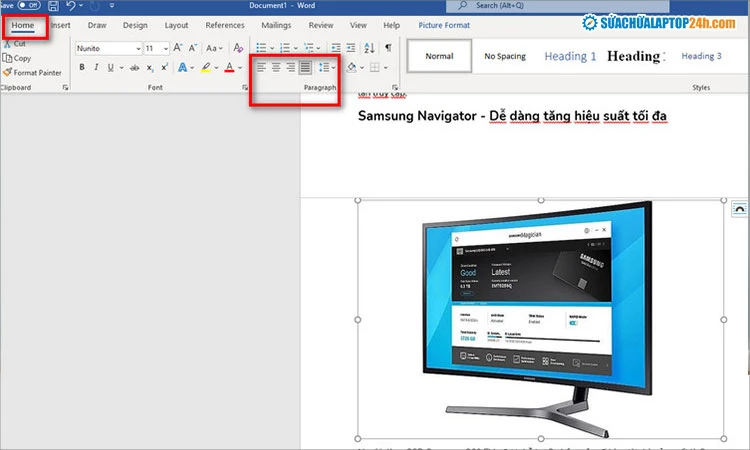The height and width of the screenshot is (450, 750).
Task: Click the Center alignment icon
Action: [276, 67]
